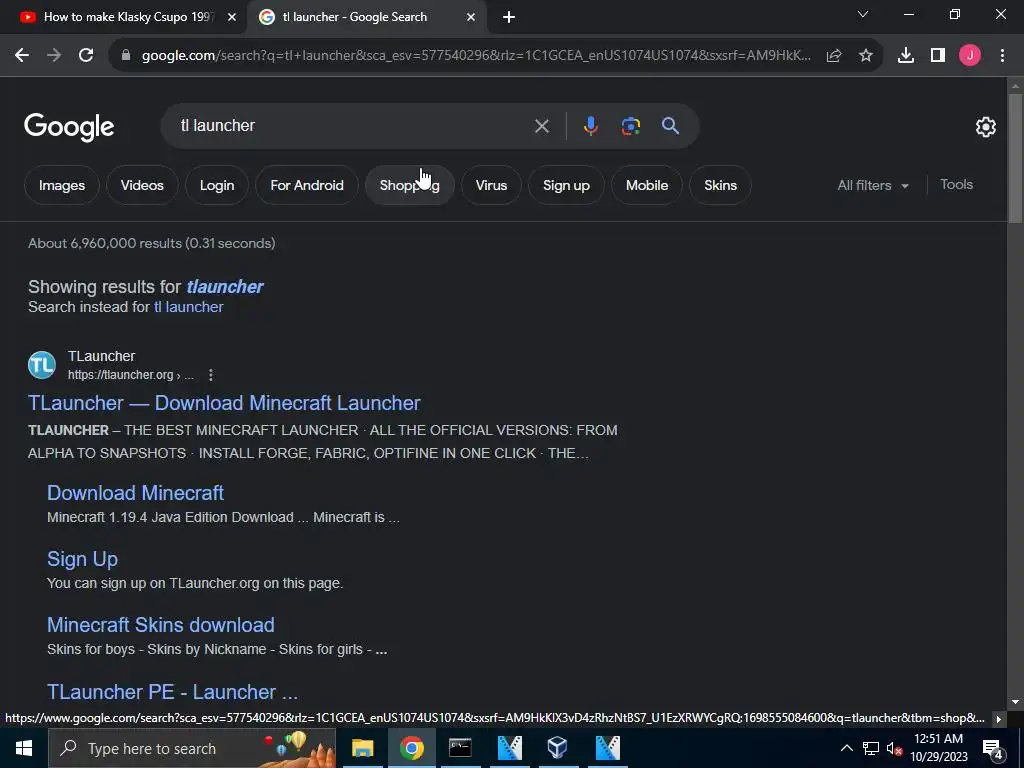
Task: Click the page vertical scrollbar thumb
Action: click(1015, 157)
